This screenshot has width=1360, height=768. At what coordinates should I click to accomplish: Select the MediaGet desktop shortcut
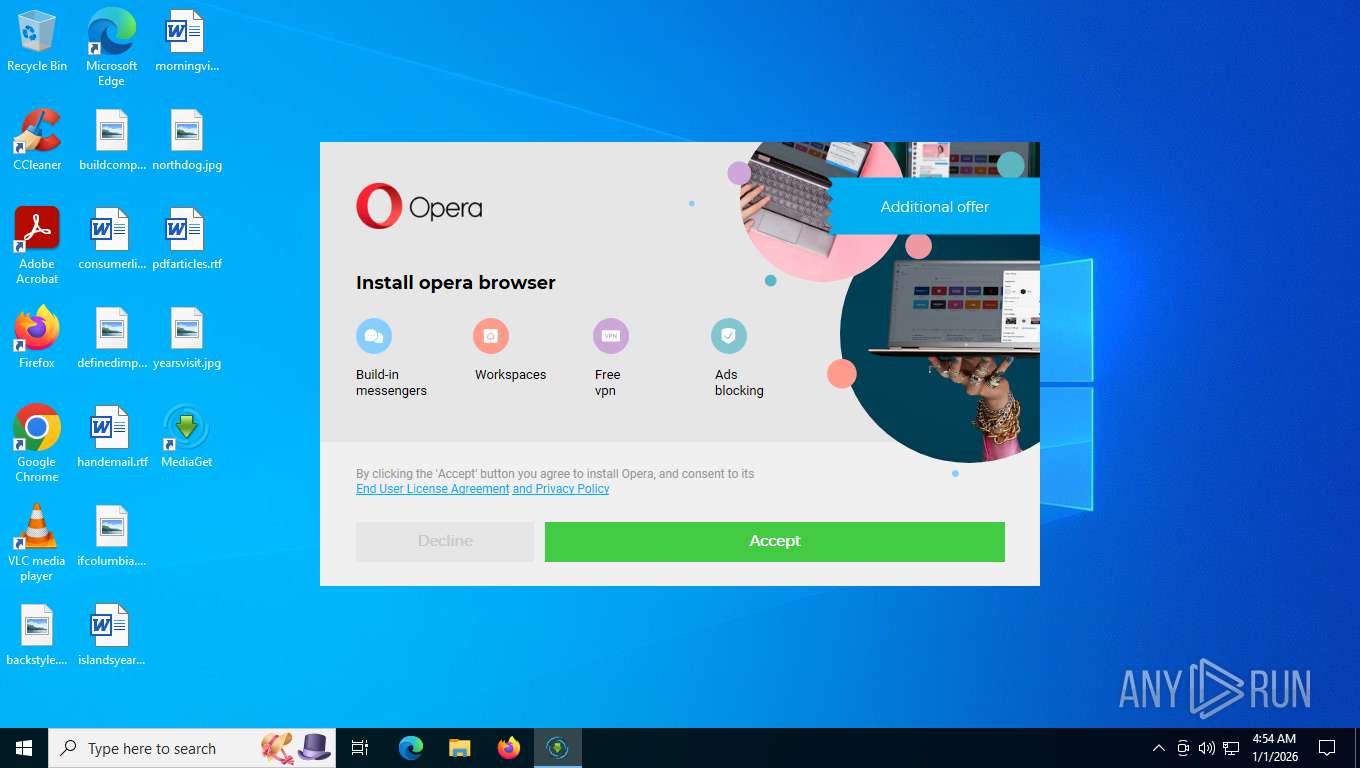point(187,437)
